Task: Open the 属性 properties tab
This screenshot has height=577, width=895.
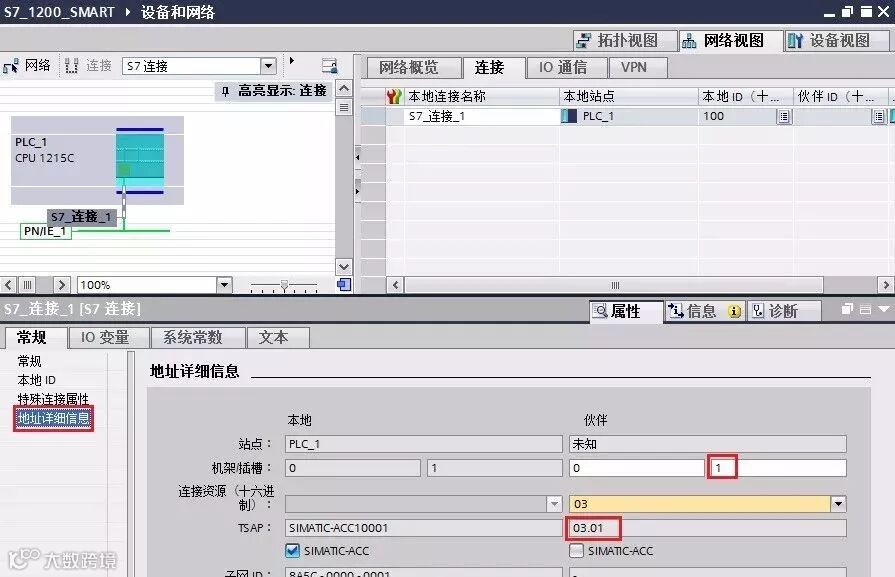Action: 626,312
